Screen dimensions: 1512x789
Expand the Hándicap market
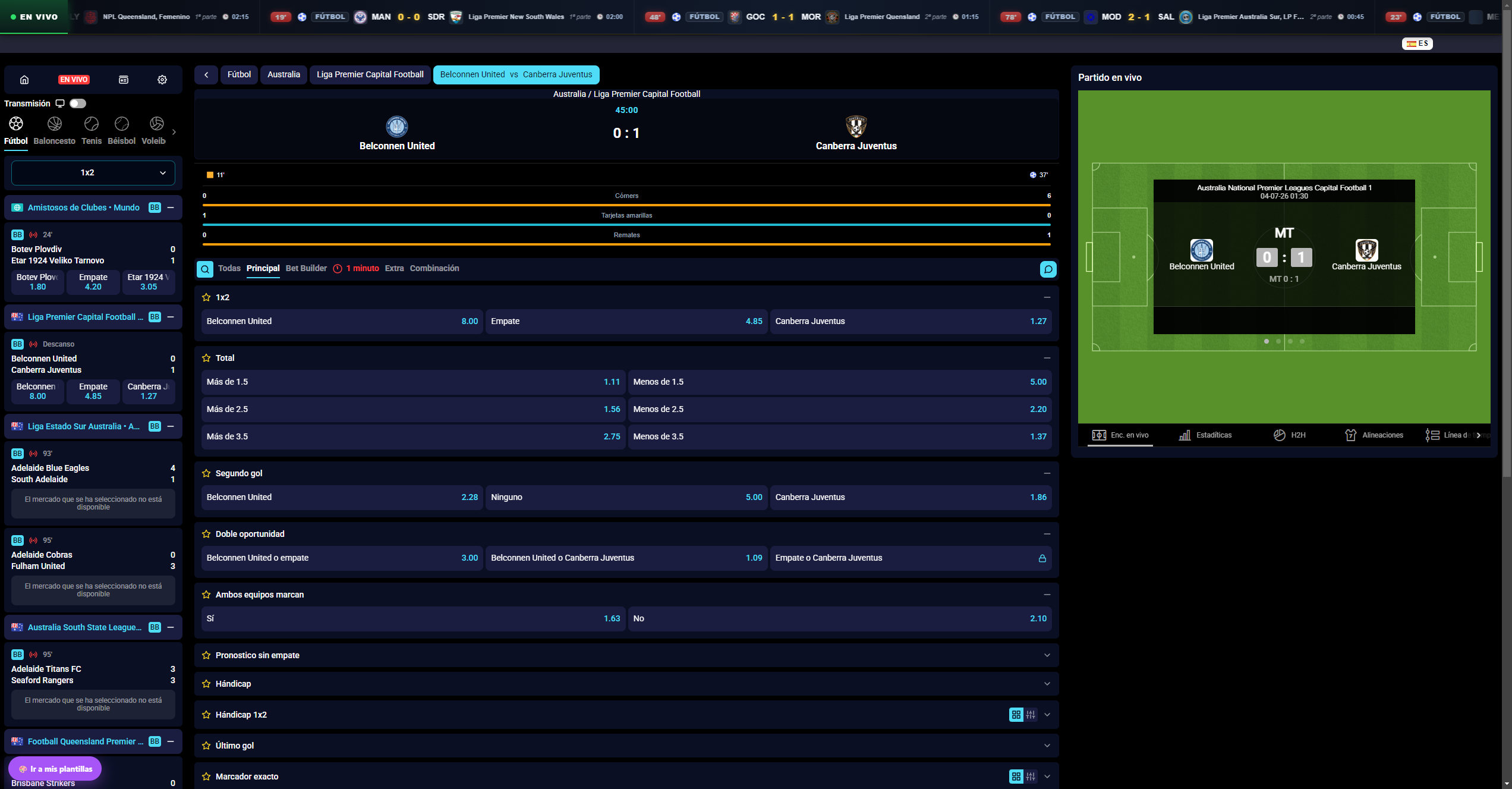click(x=1047, y=684)
